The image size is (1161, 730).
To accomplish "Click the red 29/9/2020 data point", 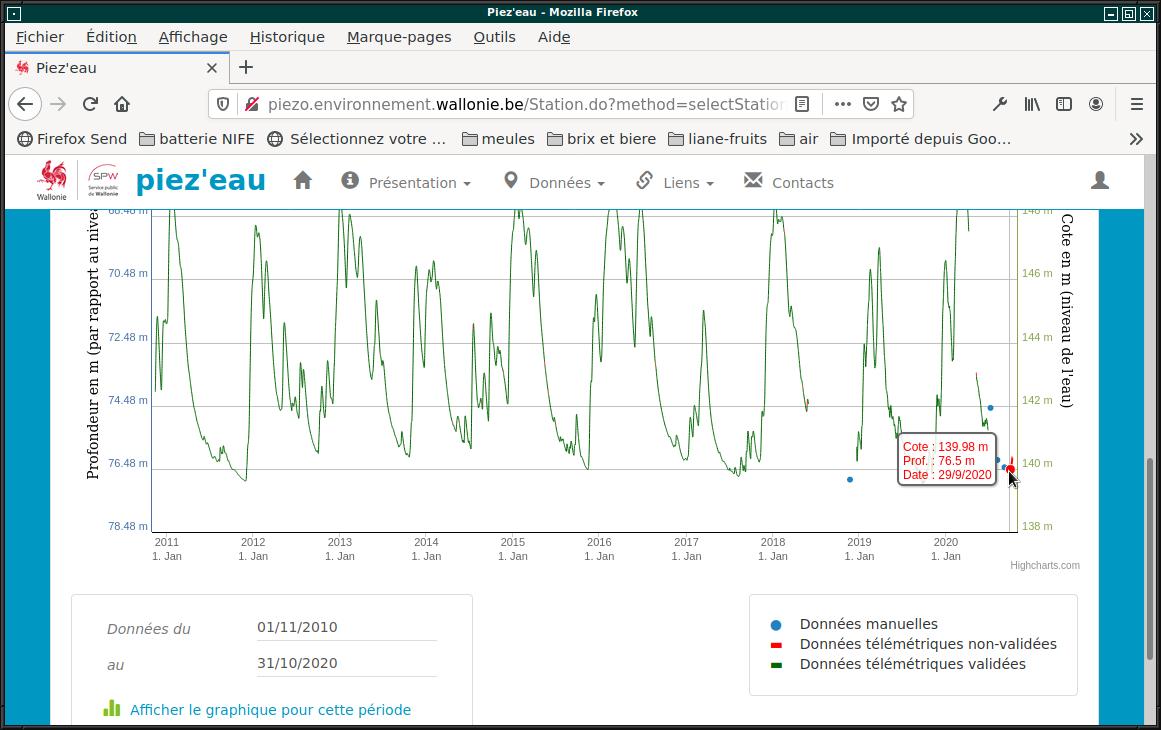I will pos(1011,469).
